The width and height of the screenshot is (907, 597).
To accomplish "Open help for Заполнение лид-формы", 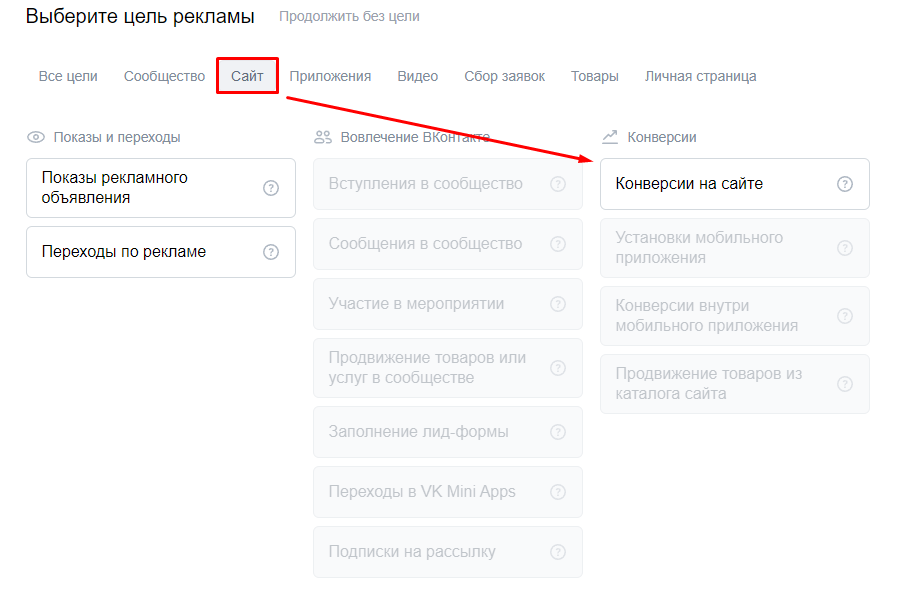I will 558,432.
